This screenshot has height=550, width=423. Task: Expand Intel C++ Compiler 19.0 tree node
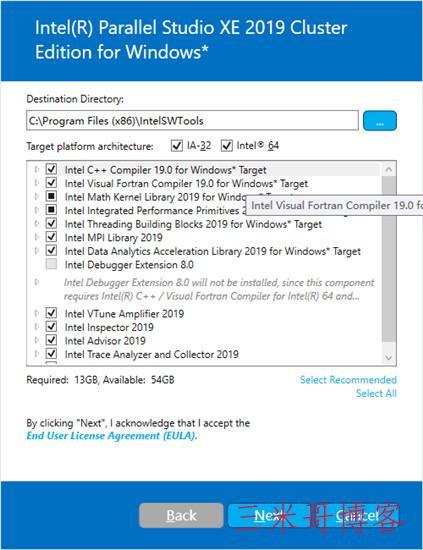(36, 169)
